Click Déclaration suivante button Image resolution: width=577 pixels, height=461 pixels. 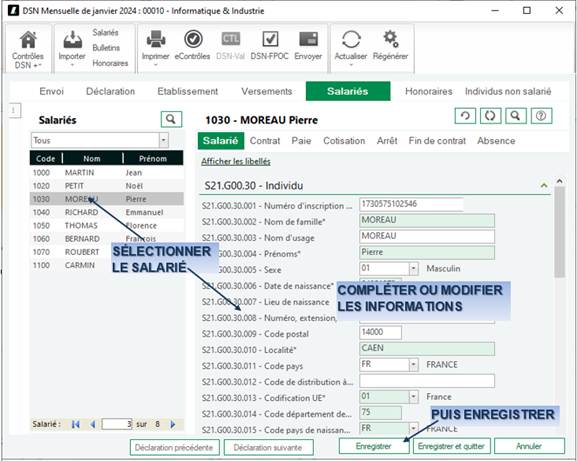pyautogui.click(x=268, y=447)
